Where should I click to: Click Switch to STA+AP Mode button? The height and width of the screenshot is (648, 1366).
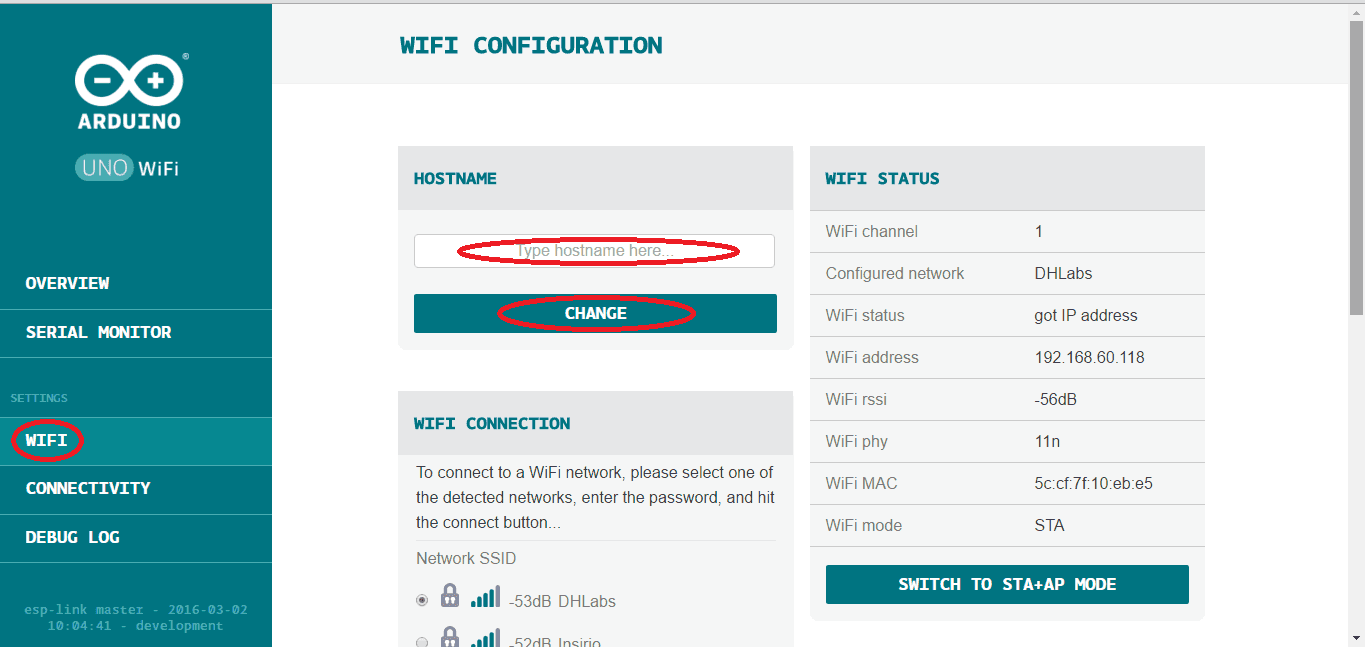click(x=1007, y=584)
